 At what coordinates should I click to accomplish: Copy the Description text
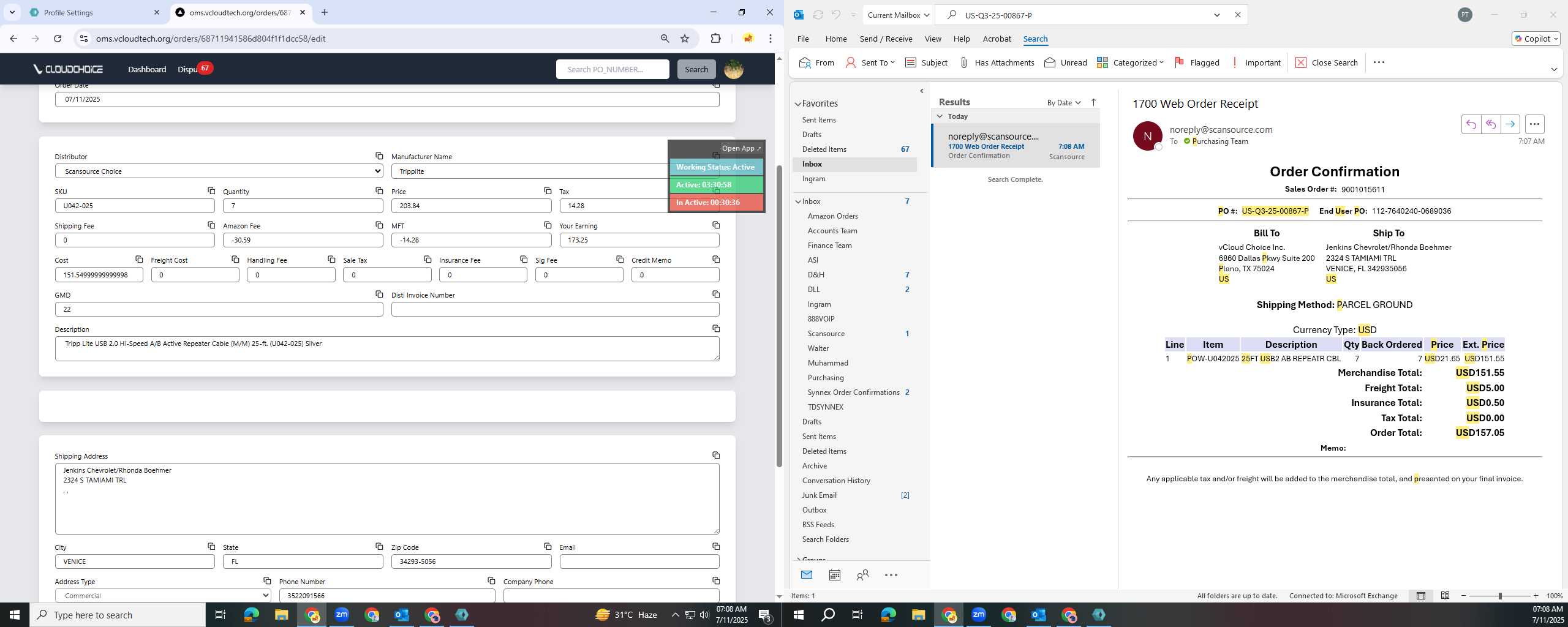pyautogui.click(x=716, y=329)
